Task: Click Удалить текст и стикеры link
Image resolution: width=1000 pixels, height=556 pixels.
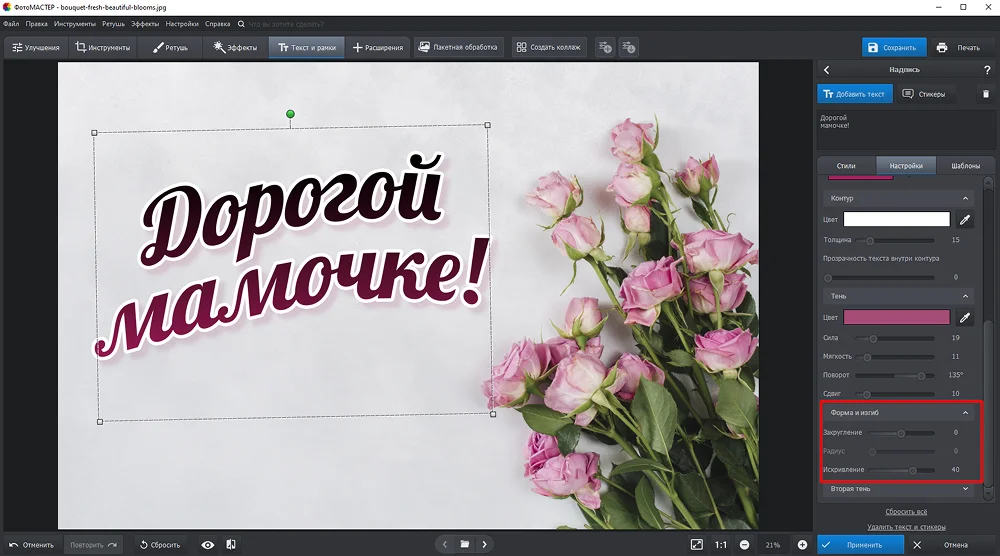Action: tap(906, 527)
